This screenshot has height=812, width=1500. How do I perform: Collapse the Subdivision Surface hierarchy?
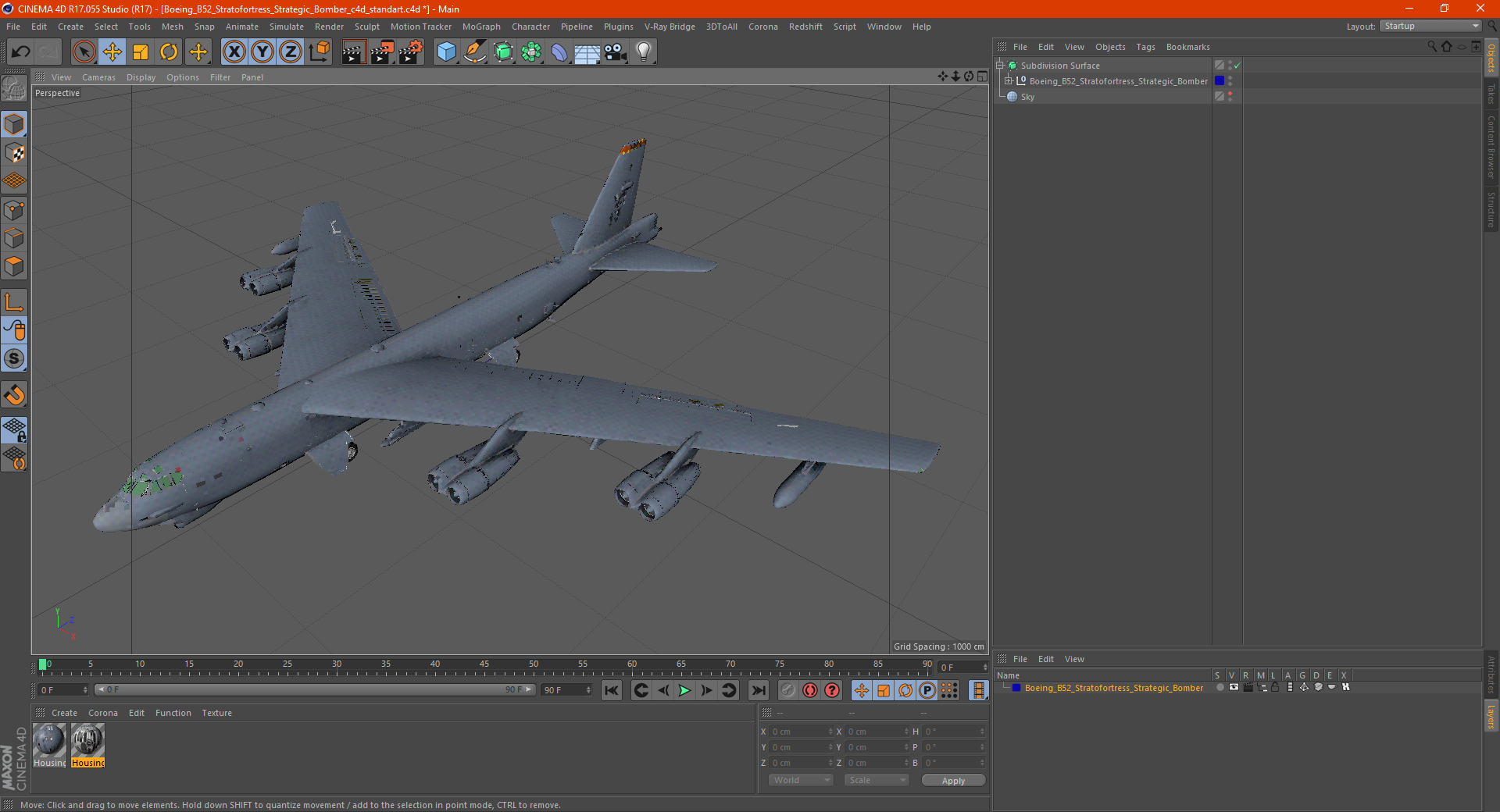point(999,66)
